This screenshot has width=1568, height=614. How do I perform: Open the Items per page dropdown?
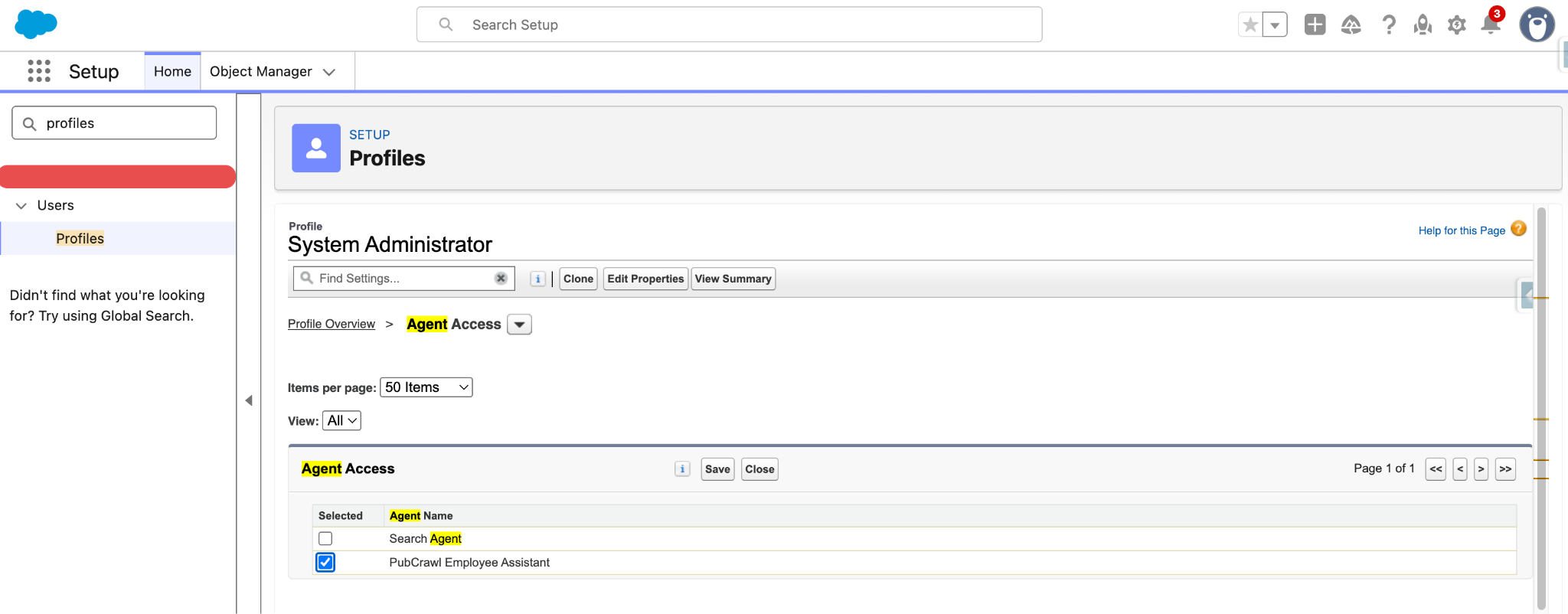(x=426, y=387)
